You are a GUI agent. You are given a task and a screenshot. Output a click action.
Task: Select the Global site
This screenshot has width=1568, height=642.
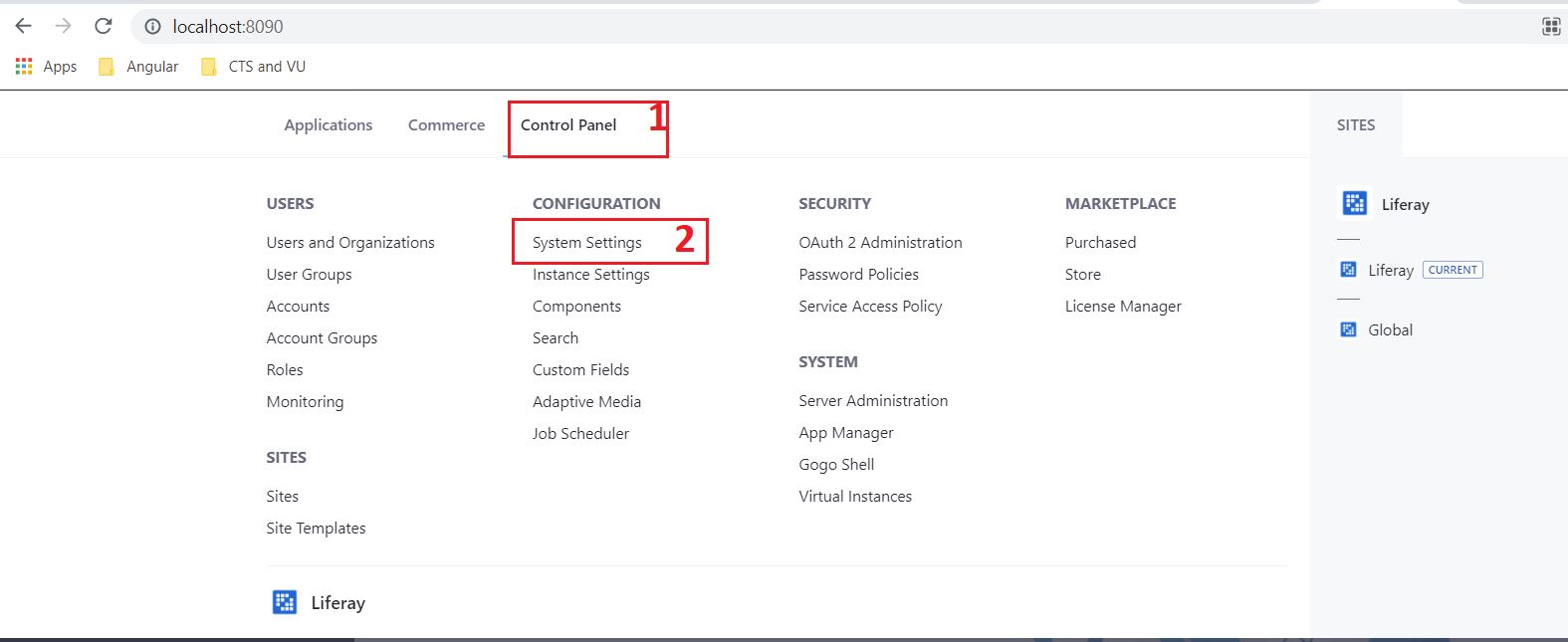click(1390, 330)
